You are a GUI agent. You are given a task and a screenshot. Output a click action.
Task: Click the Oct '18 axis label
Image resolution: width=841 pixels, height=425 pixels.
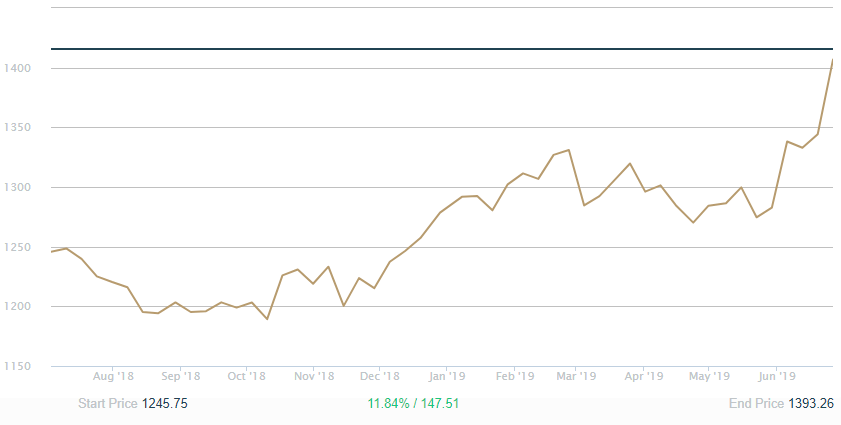coord(246,376)
